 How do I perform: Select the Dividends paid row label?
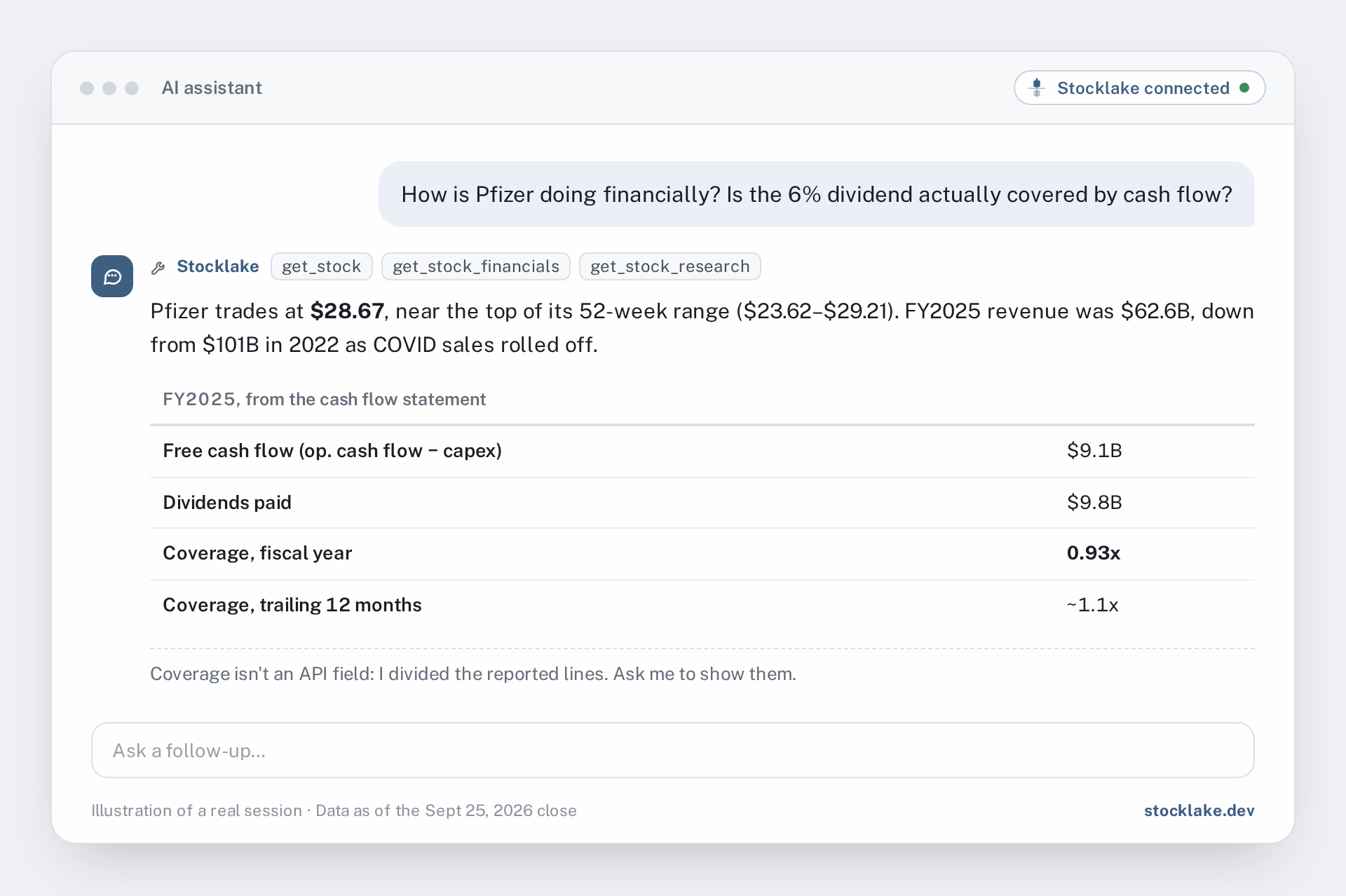click(227, 503)
